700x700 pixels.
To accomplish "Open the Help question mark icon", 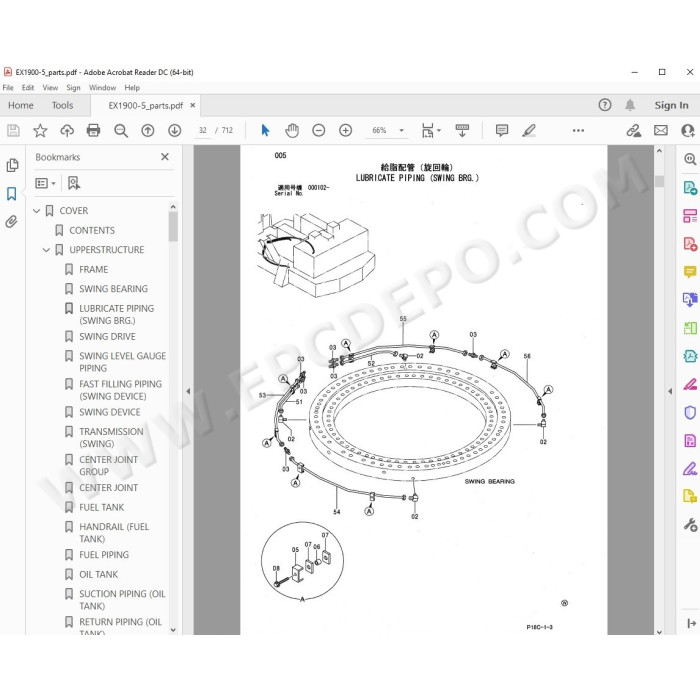I will click(x=605, y=105).
